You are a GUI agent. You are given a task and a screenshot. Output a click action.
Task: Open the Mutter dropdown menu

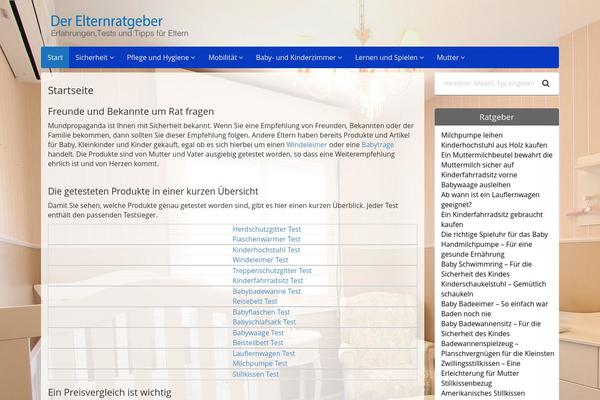(450, 57)
